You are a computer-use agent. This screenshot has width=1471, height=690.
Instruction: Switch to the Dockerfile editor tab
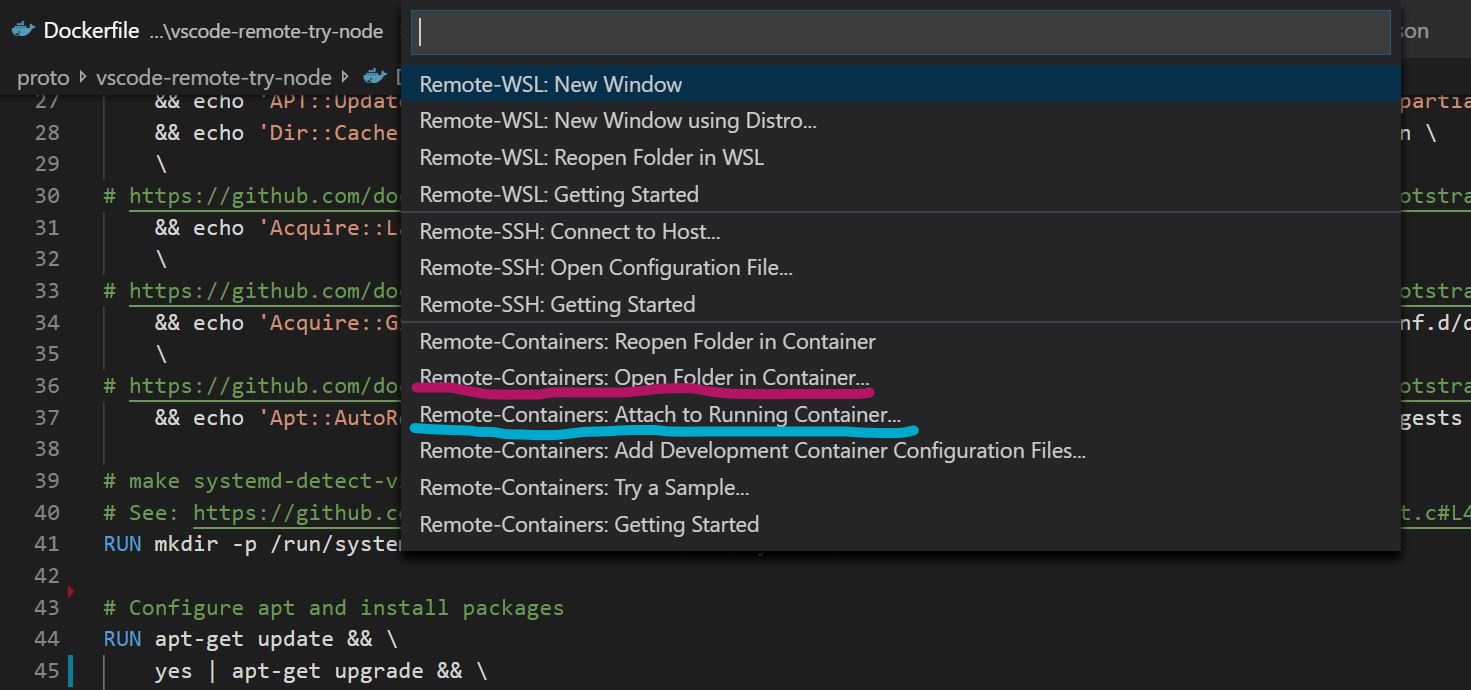tap(200, 31)
